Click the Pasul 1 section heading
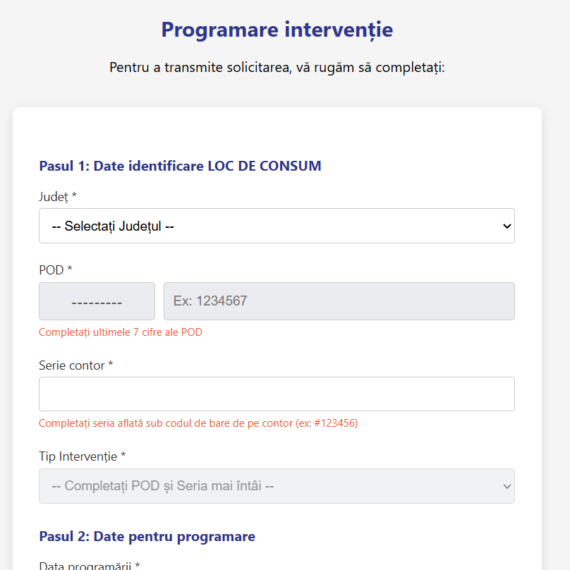This screenshot has height=570, width=570. tap(180, 166)
